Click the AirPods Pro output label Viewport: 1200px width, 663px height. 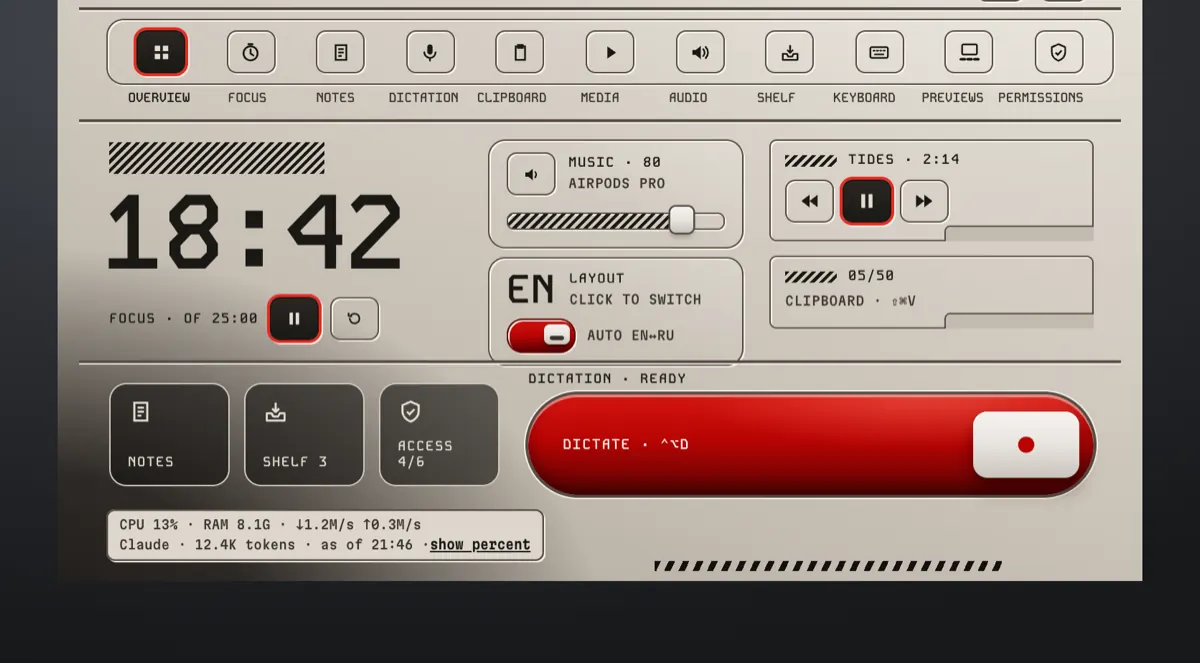click(x=617, y=184)
